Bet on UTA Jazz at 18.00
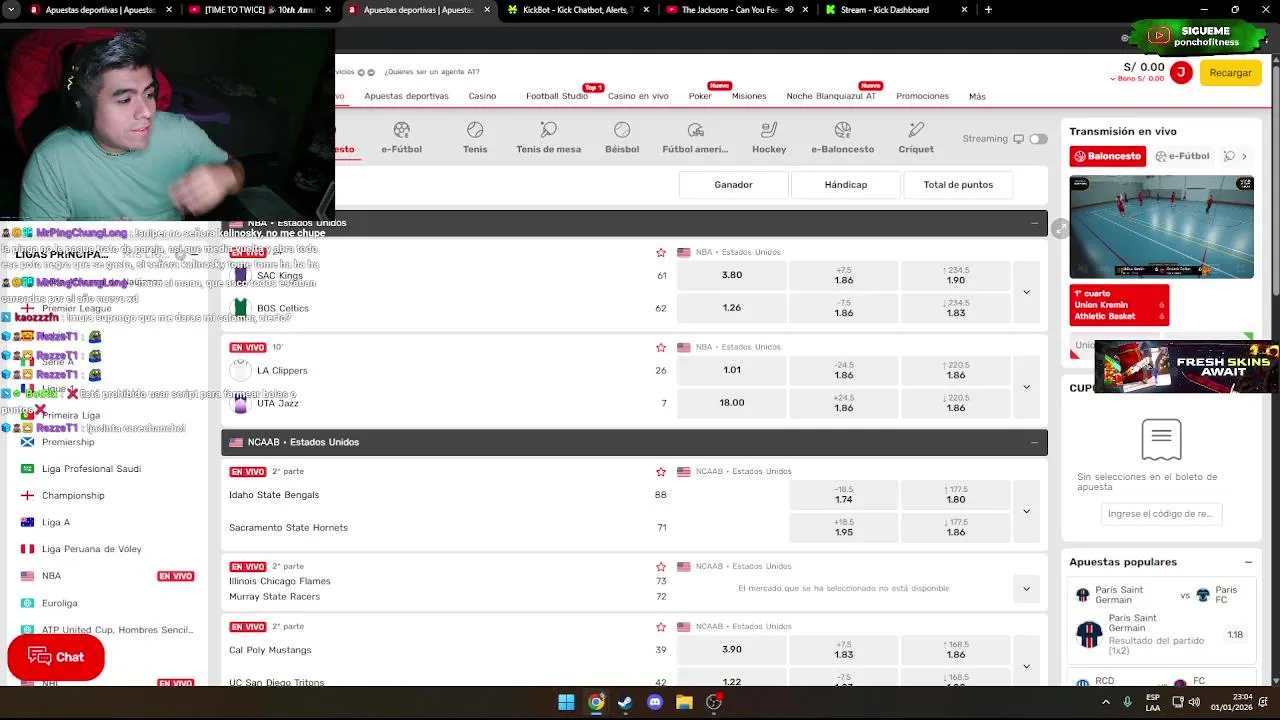The height and width of the screenshot is (720, 1280). (732, 403)
